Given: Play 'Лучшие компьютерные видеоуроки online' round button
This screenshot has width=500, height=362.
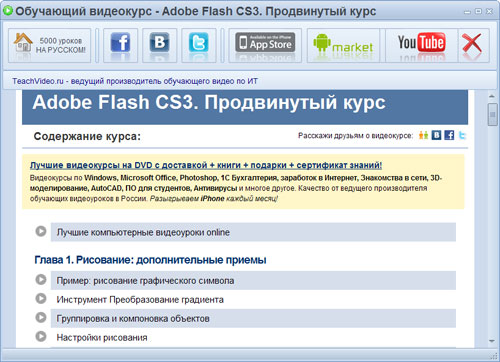Looking at the screenshot, I should coord(41,231).
